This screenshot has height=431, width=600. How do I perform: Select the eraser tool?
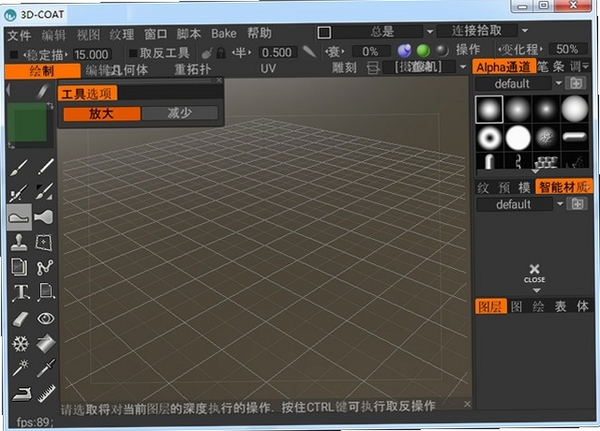click(x=20, y=318)
